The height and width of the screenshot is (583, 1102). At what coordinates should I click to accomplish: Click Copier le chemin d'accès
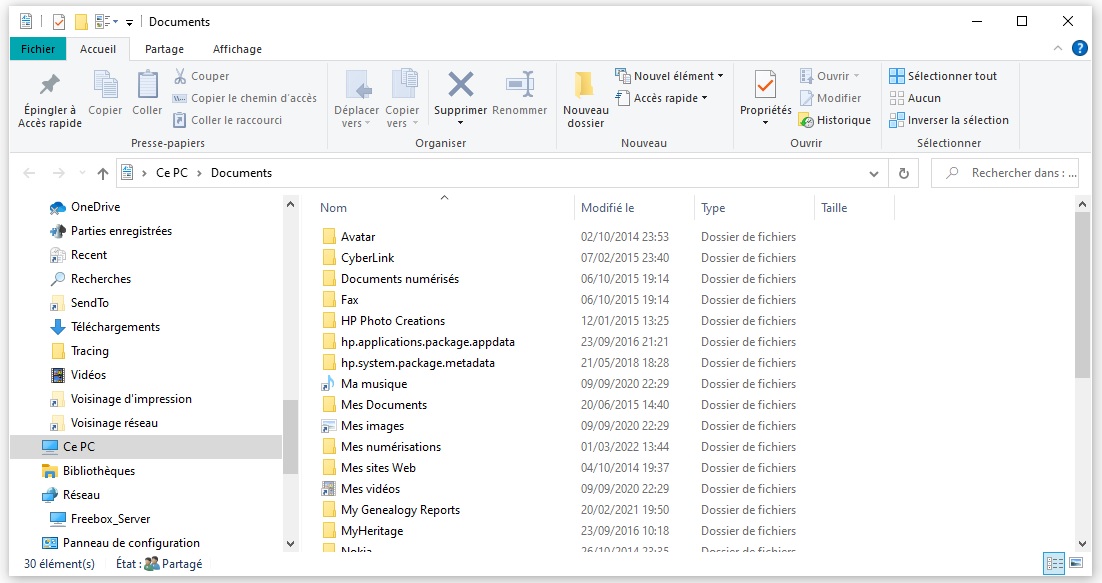coord(245,98)
